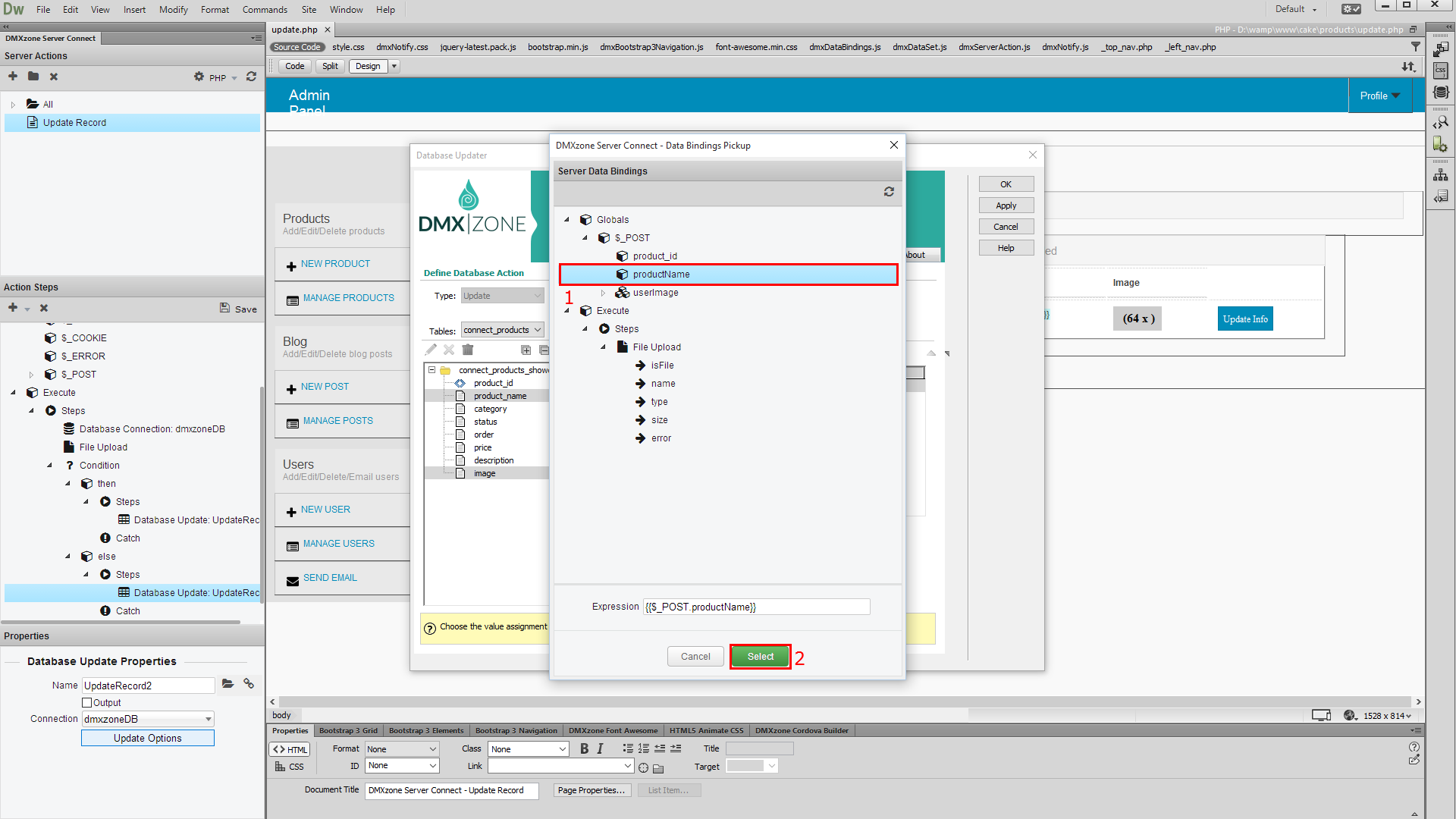Close the Data Bindings Pickup dialog

click(894, 145)
